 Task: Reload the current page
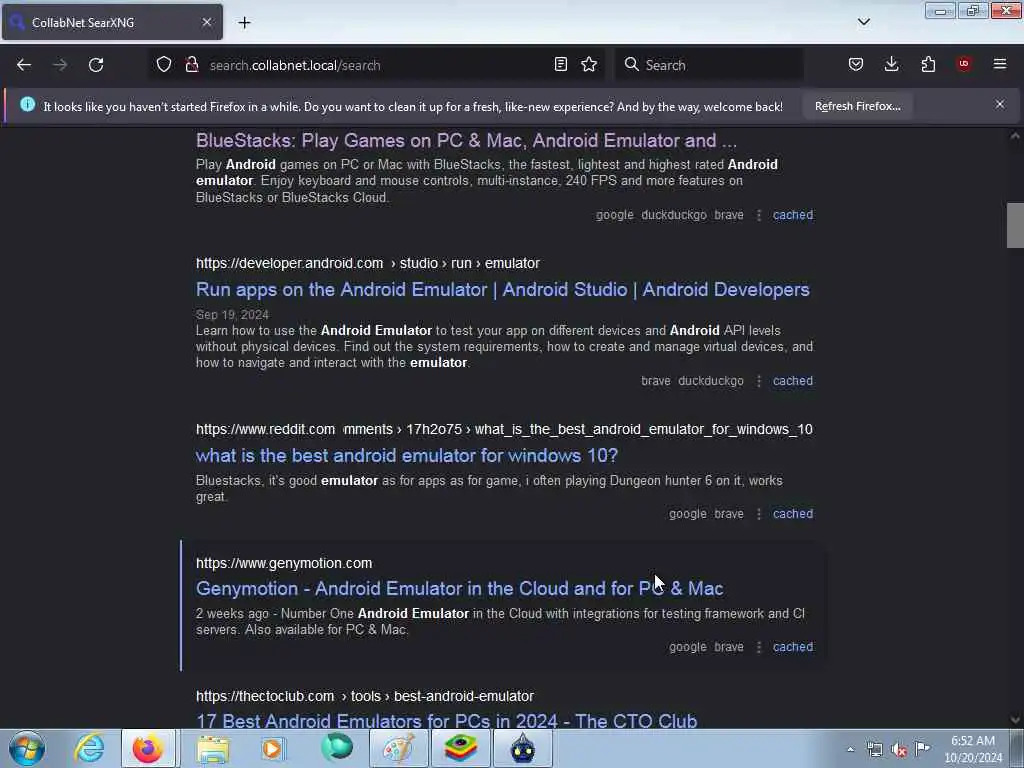click(96, 65)
